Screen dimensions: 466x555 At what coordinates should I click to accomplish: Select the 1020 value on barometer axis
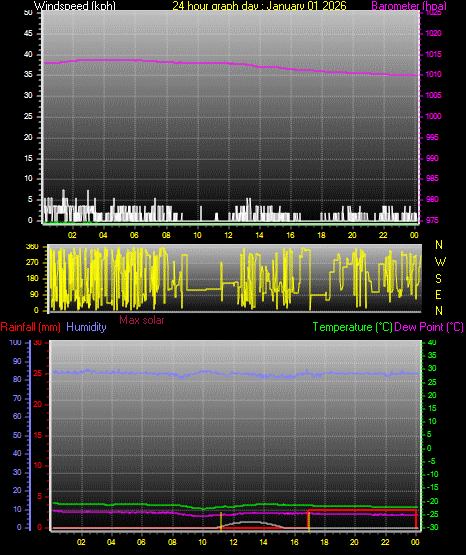point(433,33)
